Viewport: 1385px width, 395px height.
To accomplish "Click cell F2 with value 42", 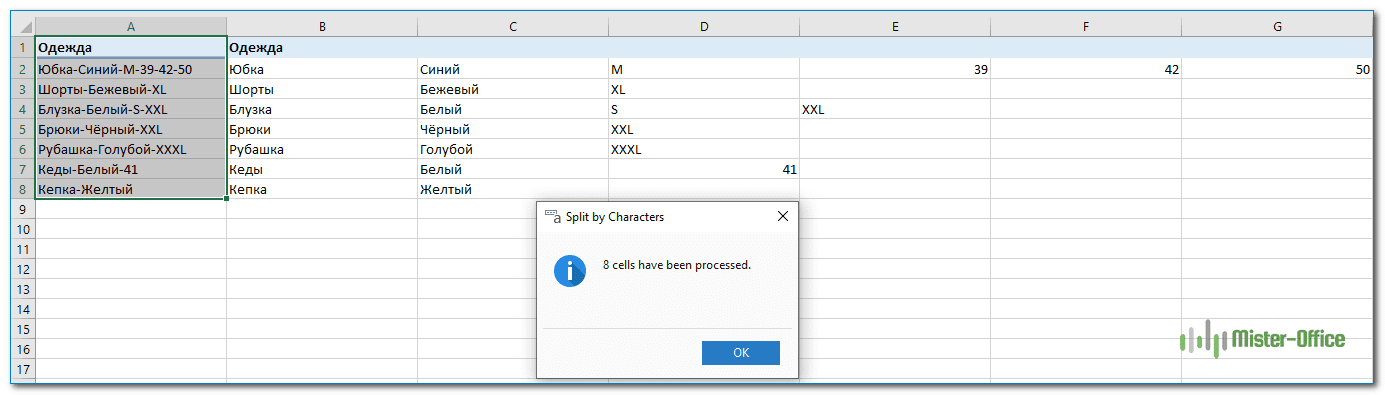I will 1086,70.
